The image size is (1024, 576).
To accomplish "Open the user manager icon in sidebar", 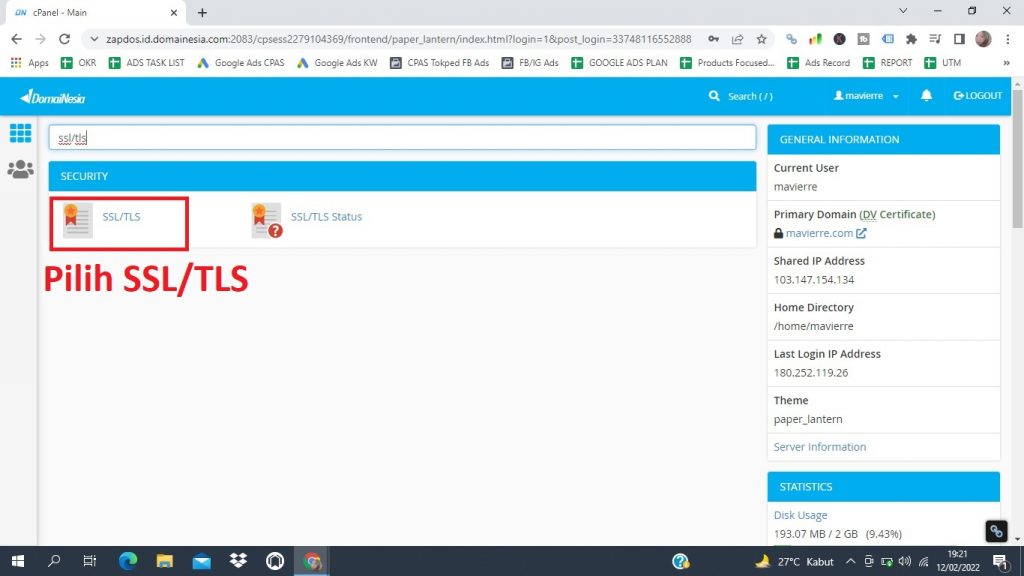I will tap(20, 170).
